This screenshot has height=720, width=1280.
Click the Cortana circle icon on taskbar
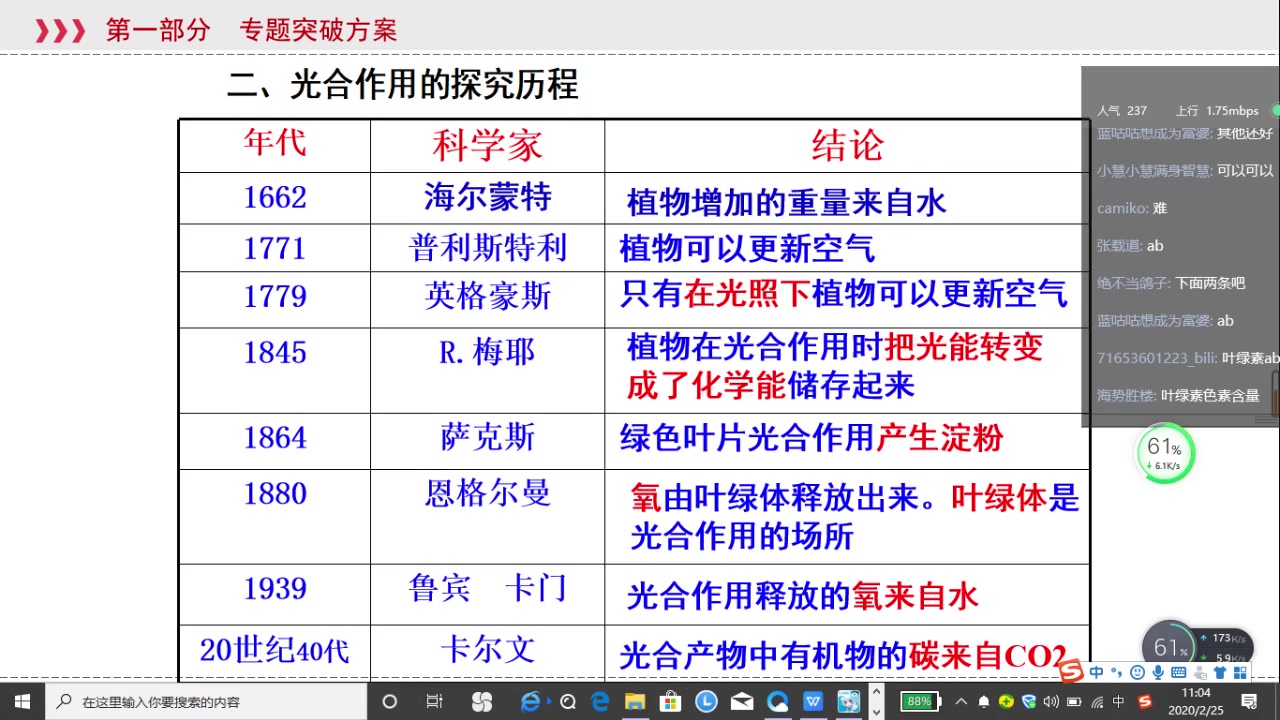[390, 702]
